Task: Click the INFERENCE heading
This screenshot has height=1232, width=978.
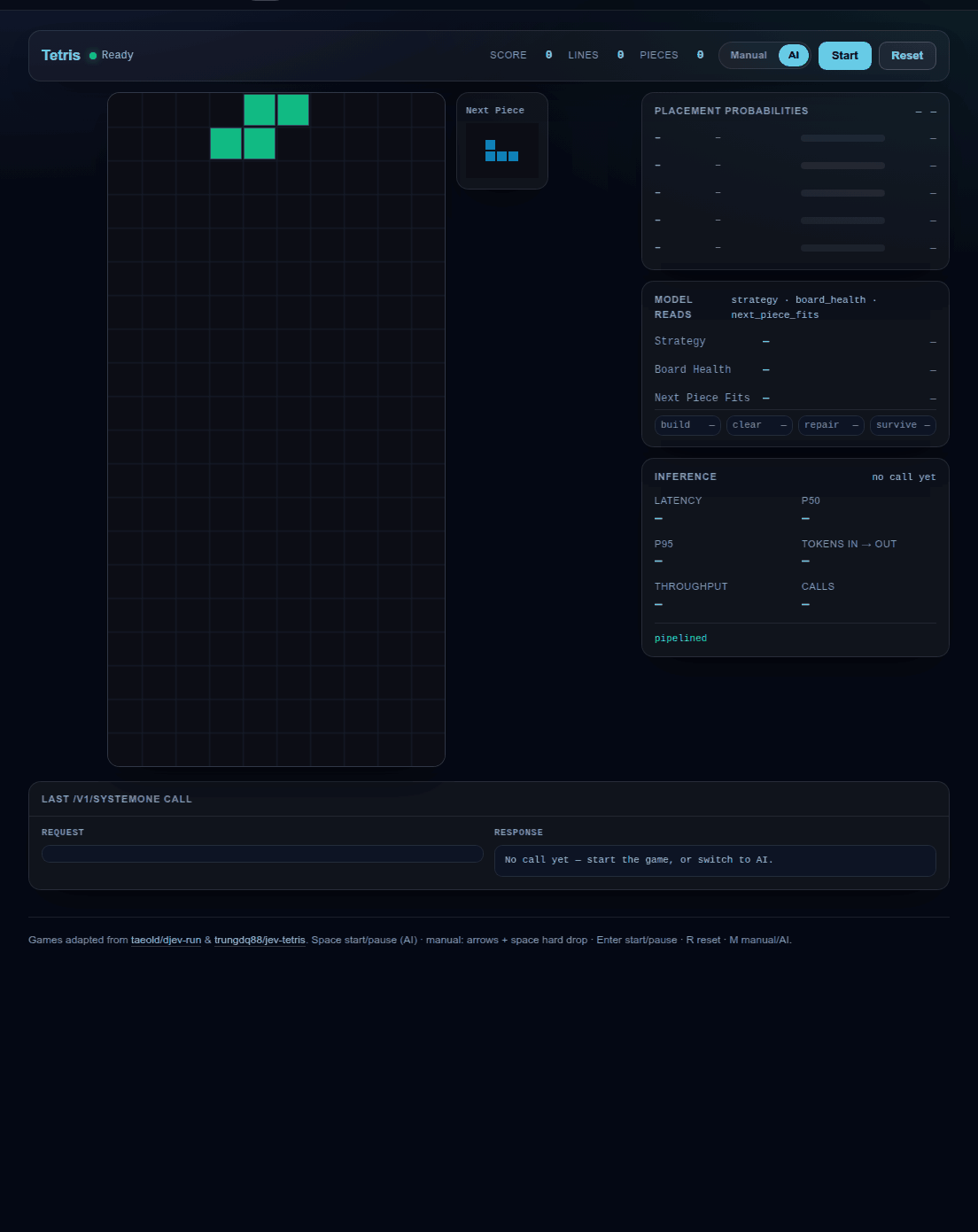Action: [686, 477]
